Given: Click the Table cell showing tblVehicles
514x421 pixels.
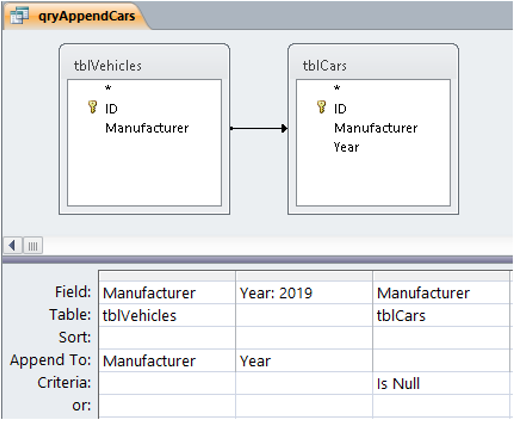Looking at the screenshot, I should pyautogui.click(x=167, y=315).
